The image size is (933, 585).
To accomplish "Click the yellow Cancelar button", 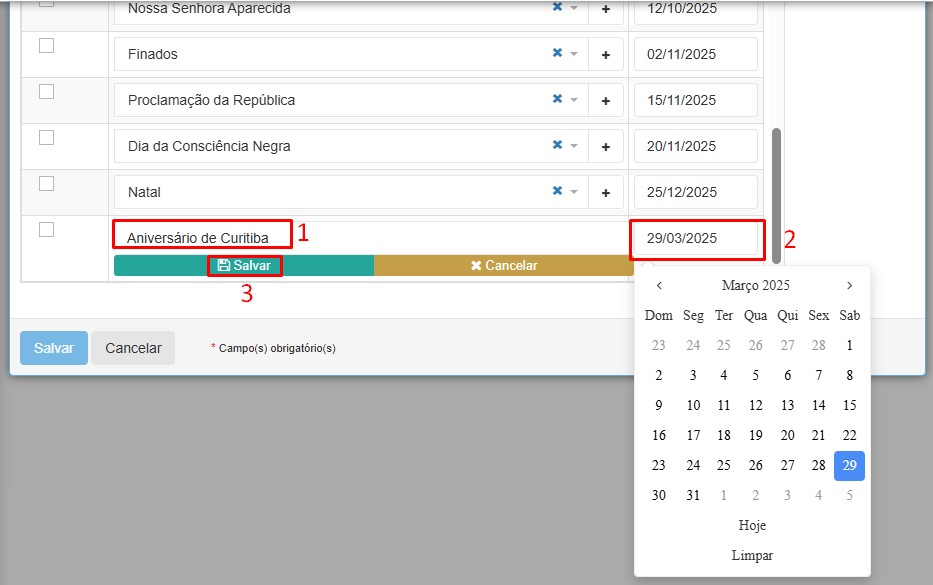I will point(503,265).
